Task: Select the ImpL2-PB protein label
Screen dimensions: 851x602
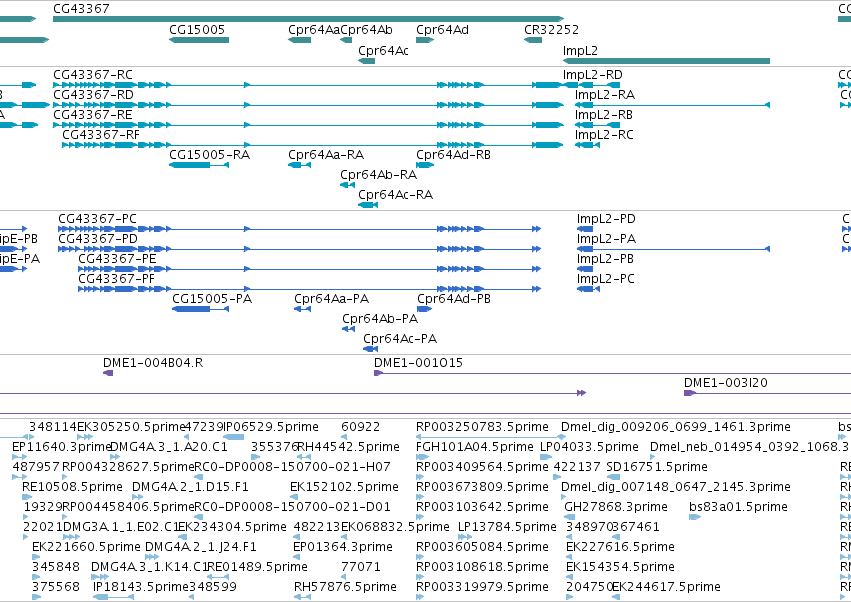Action: [x=605, y=259]
